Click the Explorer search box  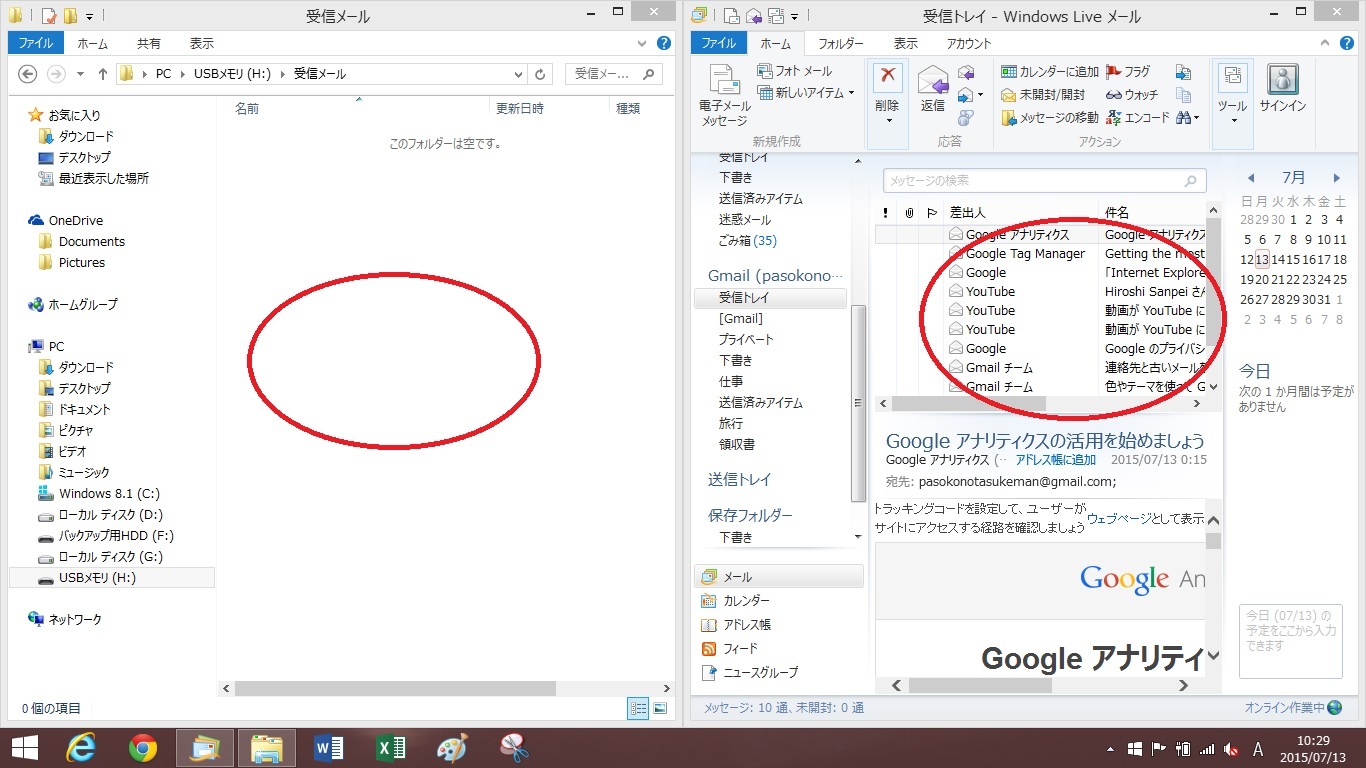(614, 74)
